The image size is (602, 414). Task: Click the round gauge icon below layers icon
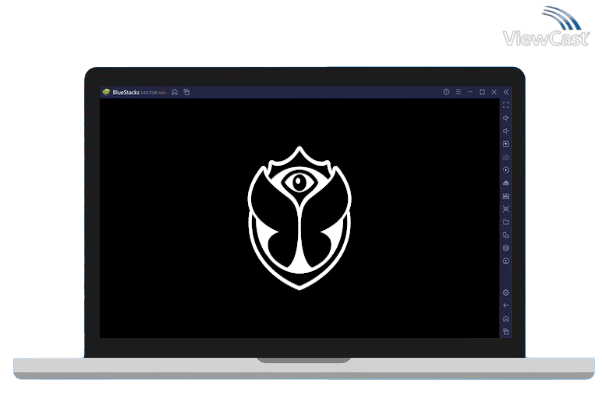(x=506, y=261)
